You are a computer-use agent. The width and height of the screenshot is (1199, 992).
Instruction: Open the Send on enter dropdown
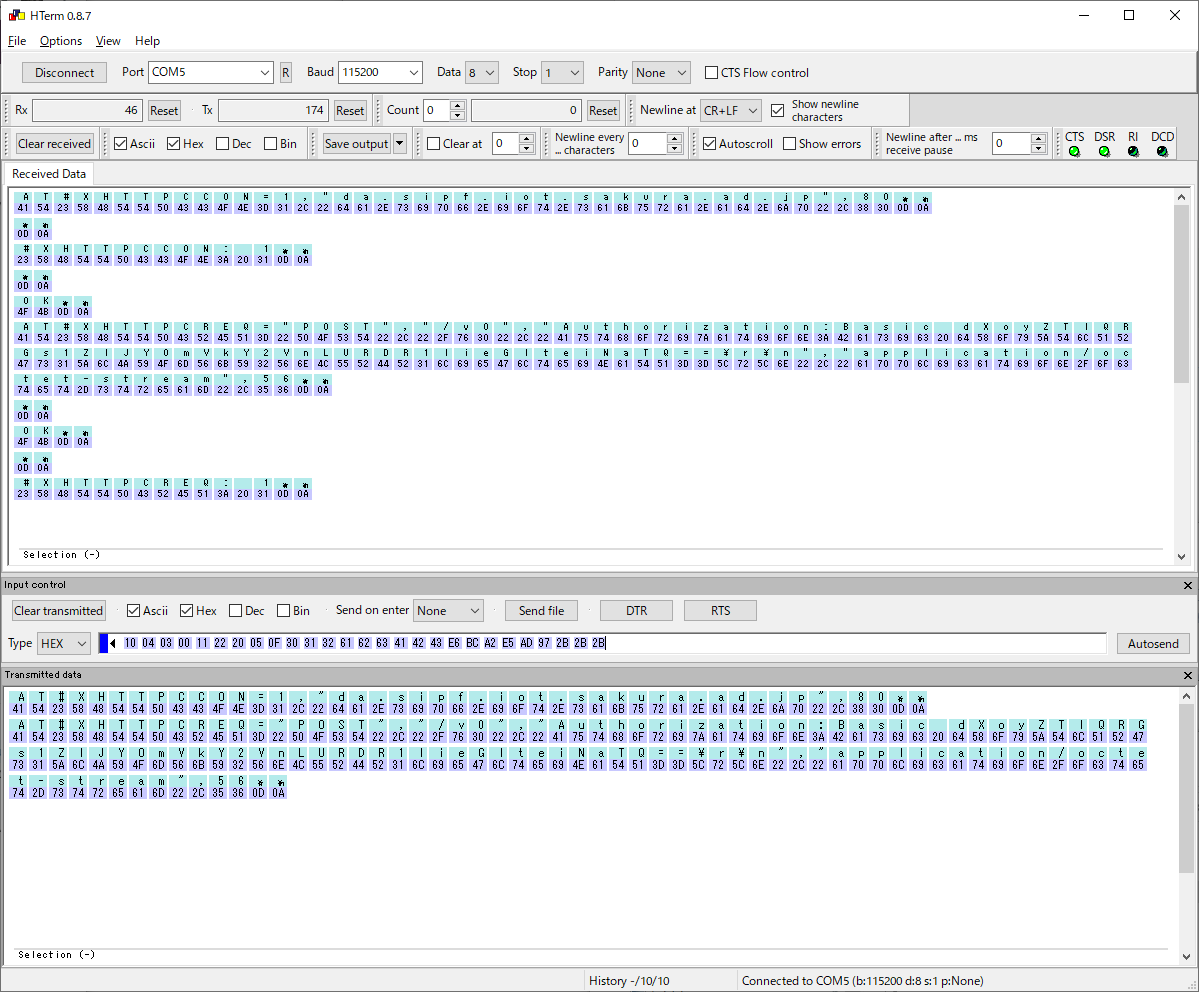click(x=474, y=611)
